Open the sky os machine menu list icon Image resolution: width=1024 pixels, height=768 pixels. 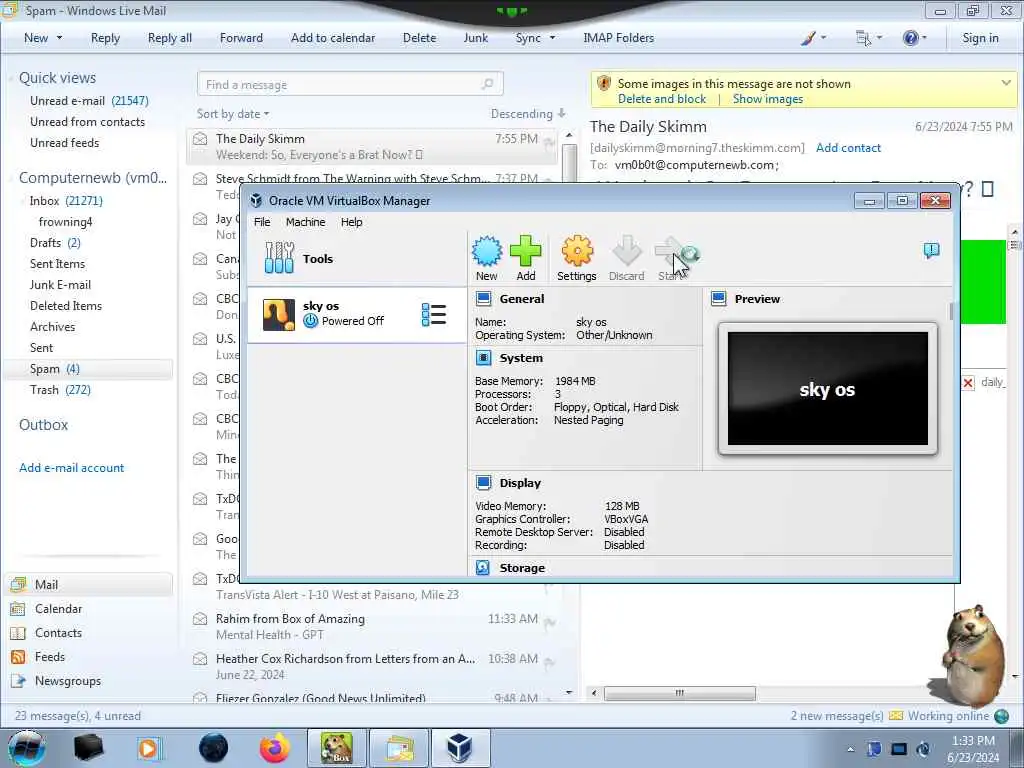tap(434, 315)
